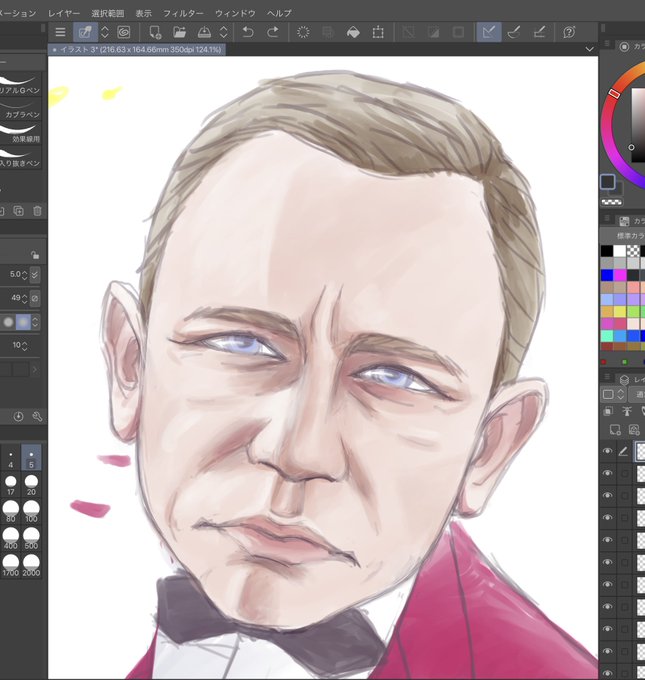The height and width of the screenshot is (680, 645).
Task: Choose brush size preset 20
Action: [x=31, y=485]
